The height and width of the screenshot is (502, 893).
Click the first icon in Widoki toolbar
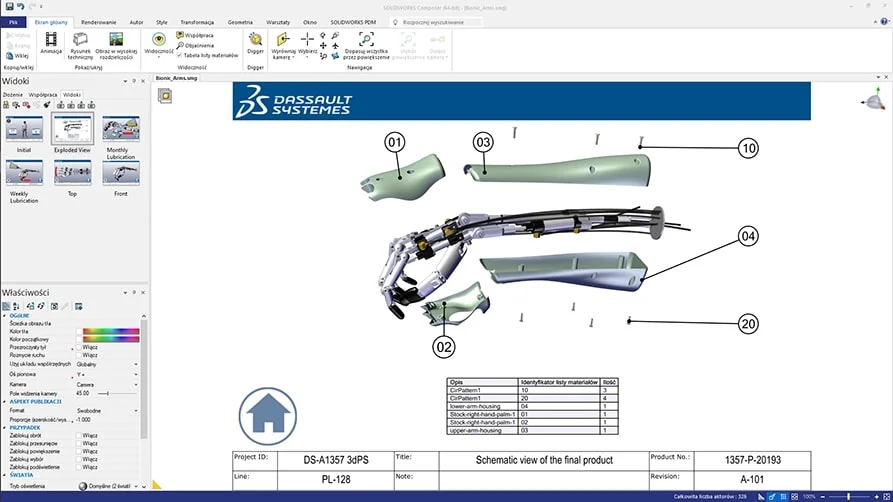click(6, 105)
